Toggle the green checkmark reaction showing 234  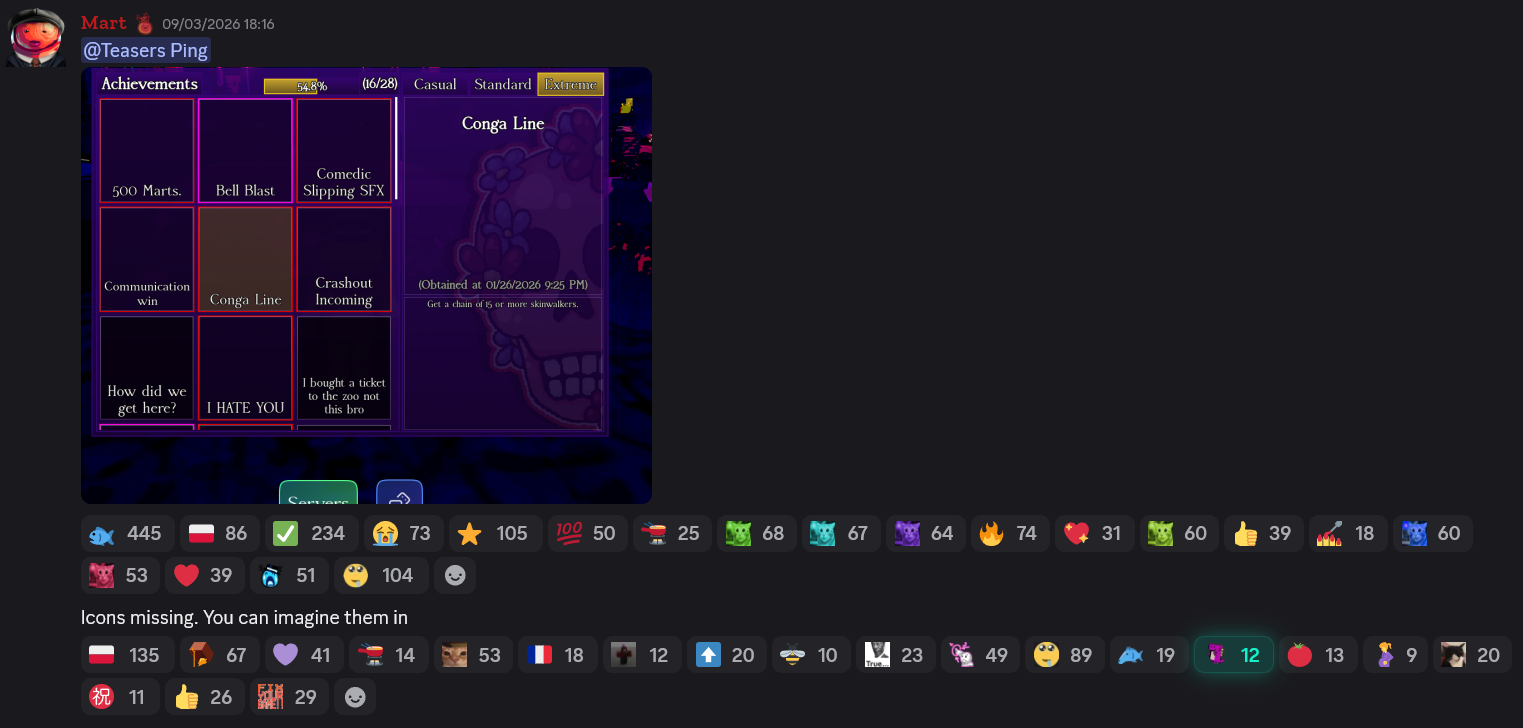(311, 533)
